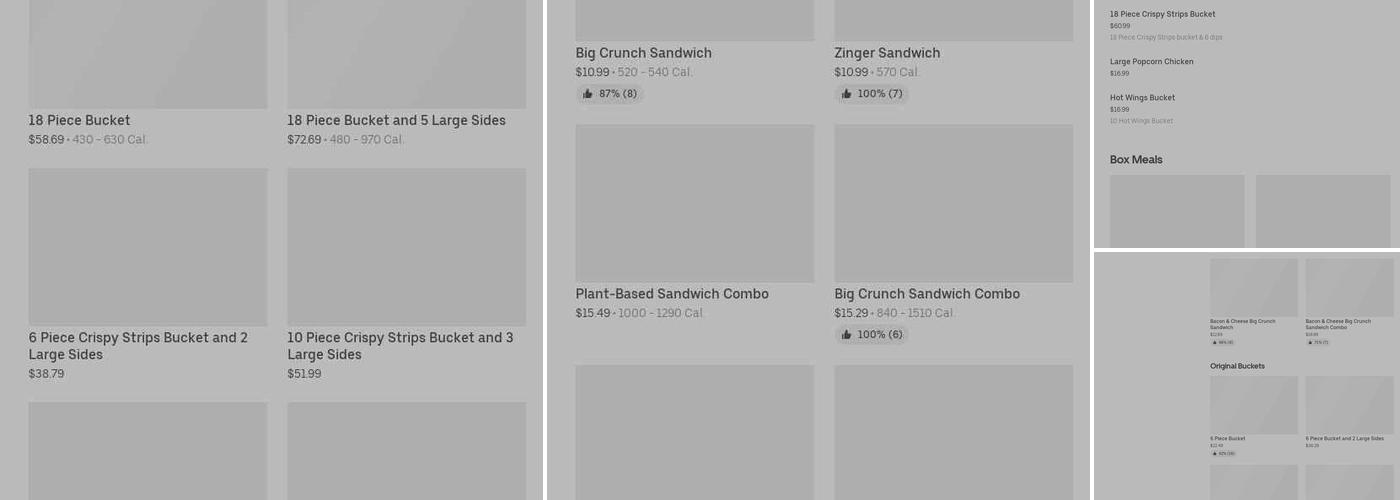Open the 18 Piece Crispy Strips Bucket list item
Image resolution: width=1400 pixels, height=500 pixels.
coord(1162,15)
